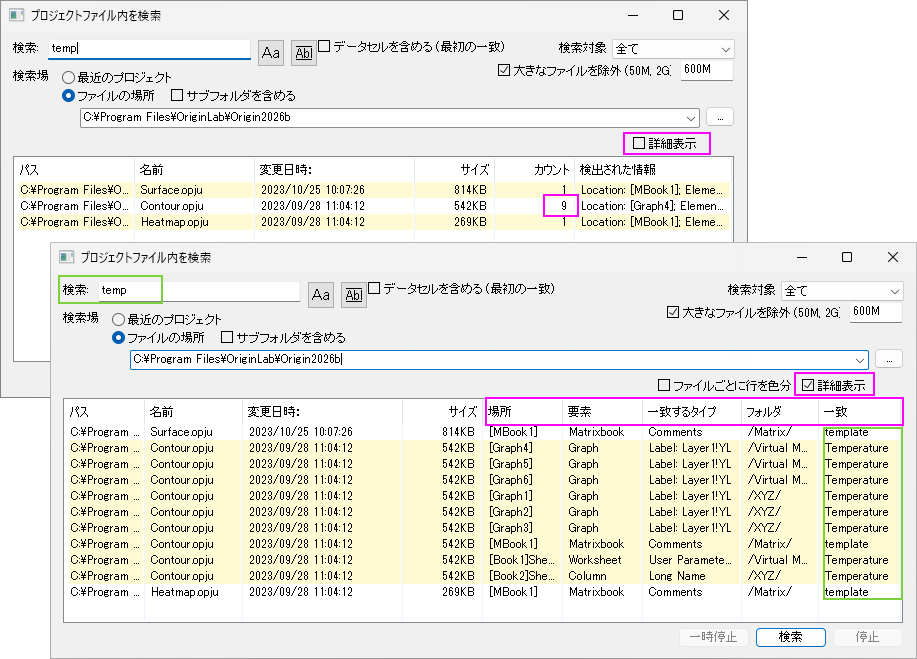Check サブフォルダを含める in back window
This screenshot has height=659, width=917.
[x=177, y=95]
